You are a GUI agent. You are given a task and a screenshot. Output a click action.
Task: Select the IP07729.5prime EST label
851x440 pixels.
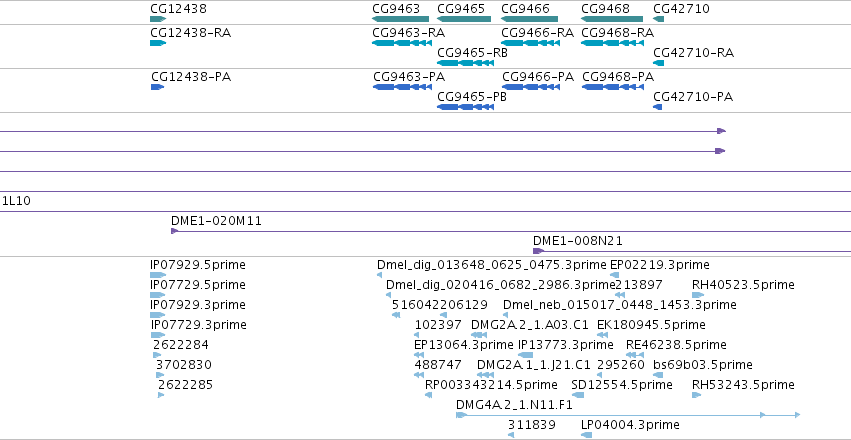tap(198, 285)
